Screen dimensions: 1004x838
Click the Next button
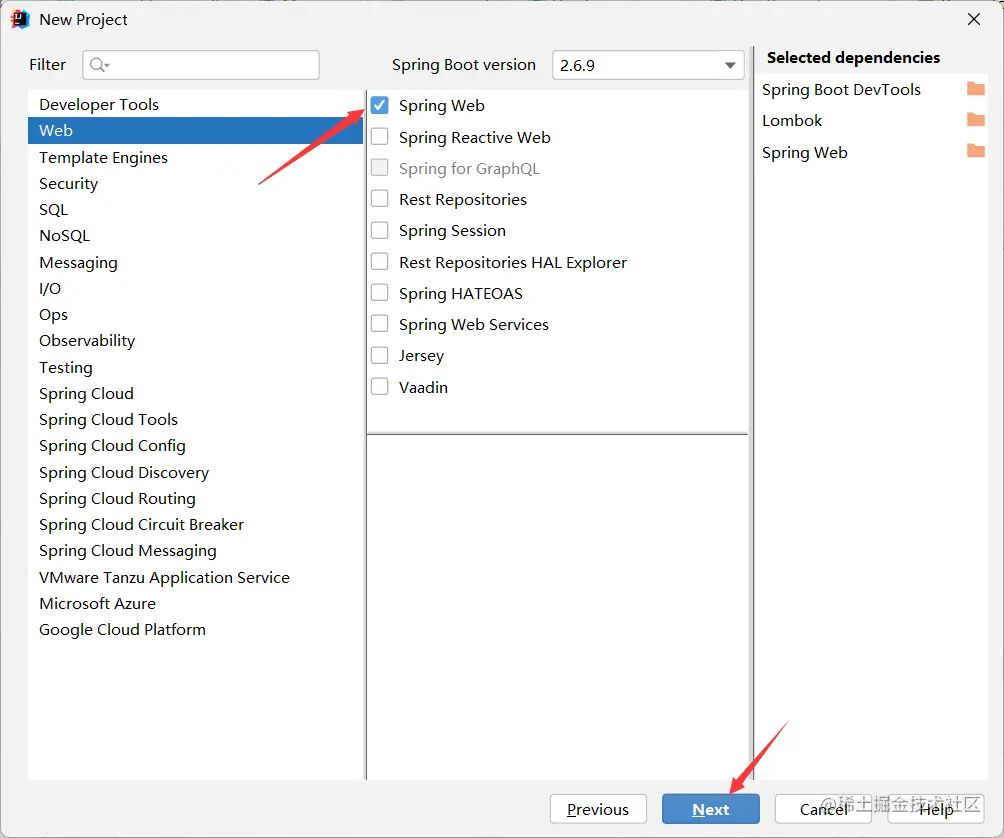click(x=711, y=809)
